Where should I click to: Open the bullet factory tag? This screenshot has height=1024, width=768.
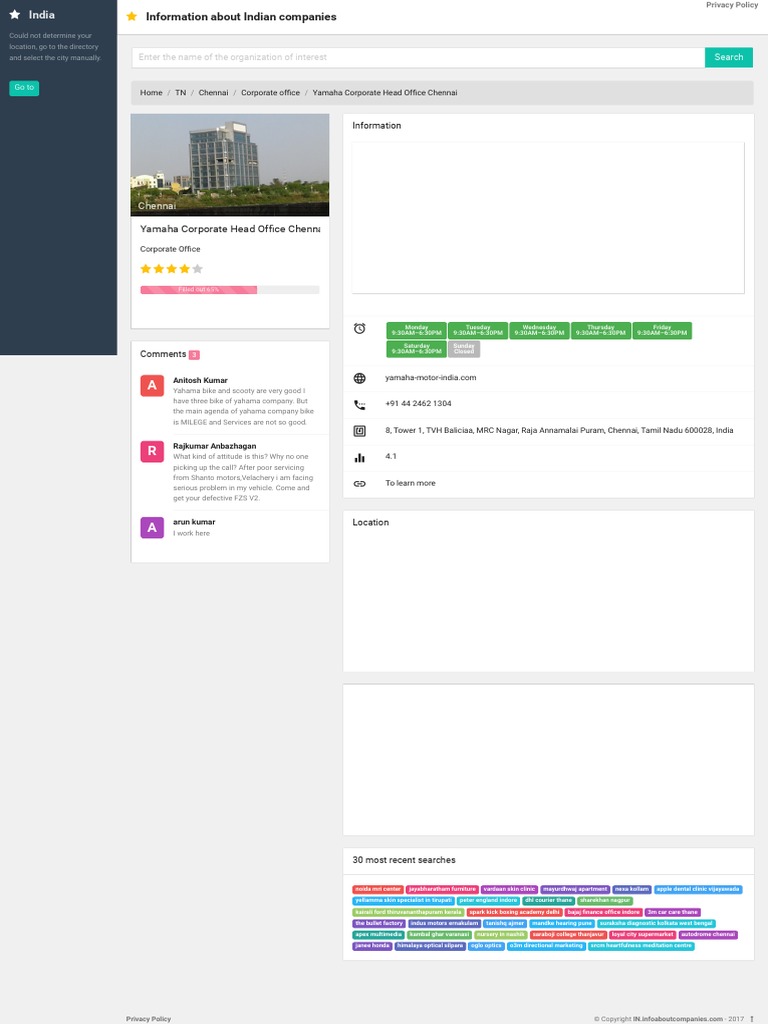click(379, 923)
